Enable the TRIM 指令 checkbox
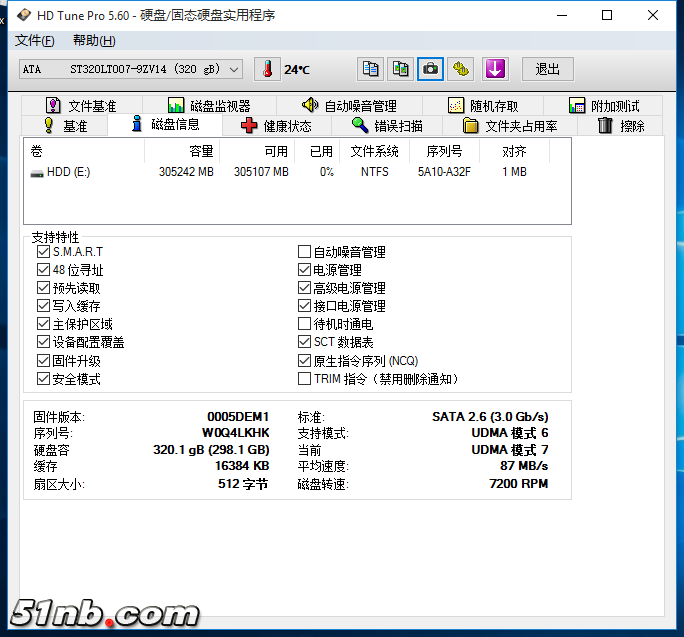Viewport: 684px width, 637px height. (x=304, y=379)
